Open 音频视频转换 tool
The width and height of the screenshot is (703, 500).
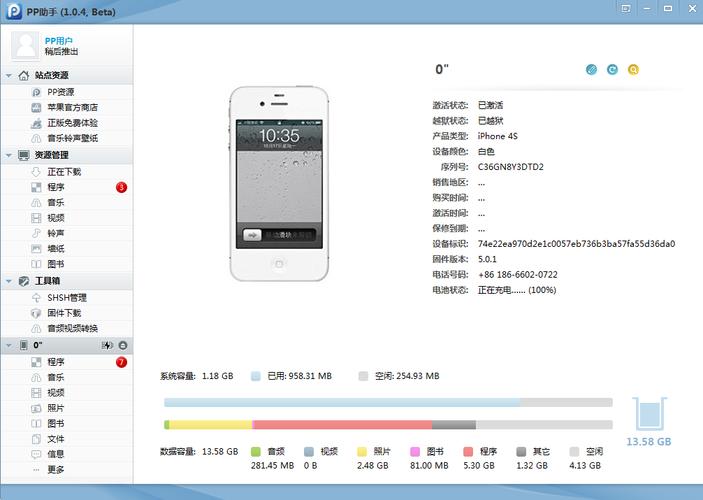click(x=66, y=328)
